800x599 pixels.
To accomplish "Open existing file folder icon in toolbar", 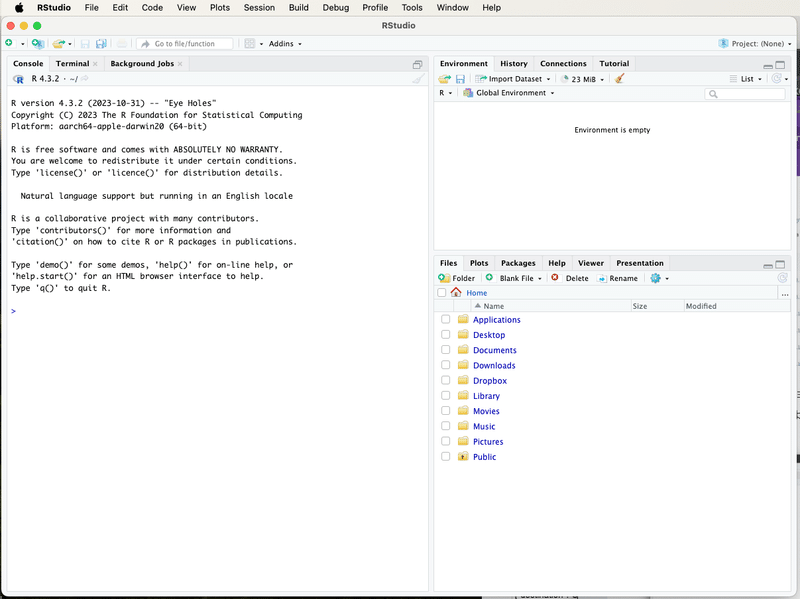I will click(x=59, y=44).
